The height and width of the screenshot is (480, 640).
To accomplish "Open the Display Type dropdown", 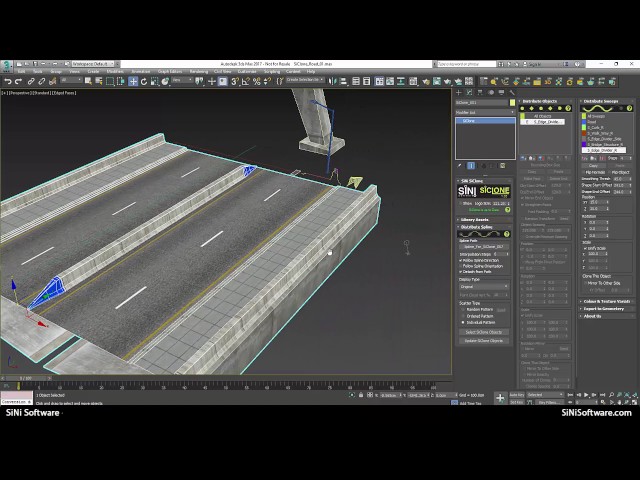I will tap(484, 287).
